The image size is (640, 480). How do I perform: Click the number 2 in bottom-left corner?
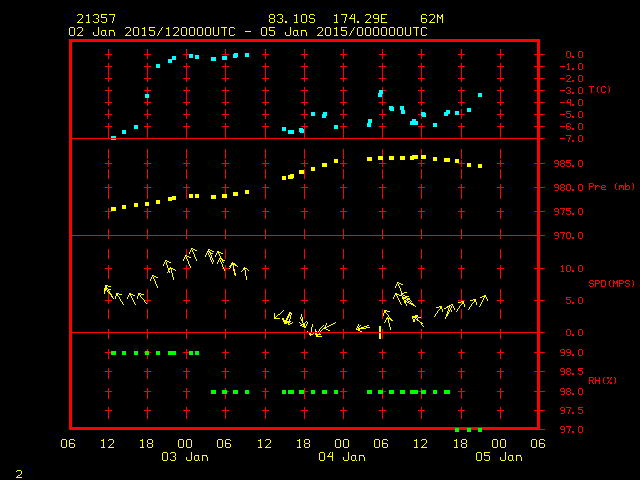(18, 471)
